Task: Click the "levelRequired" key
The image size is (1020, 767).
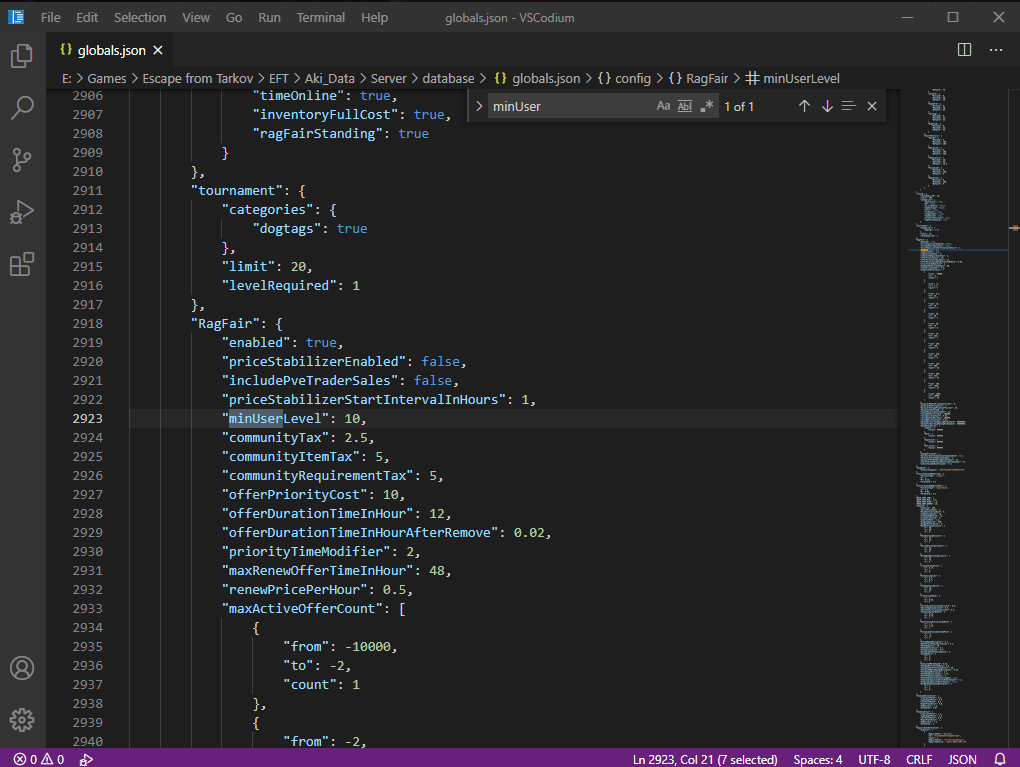Action: click(x=279, y=286)
